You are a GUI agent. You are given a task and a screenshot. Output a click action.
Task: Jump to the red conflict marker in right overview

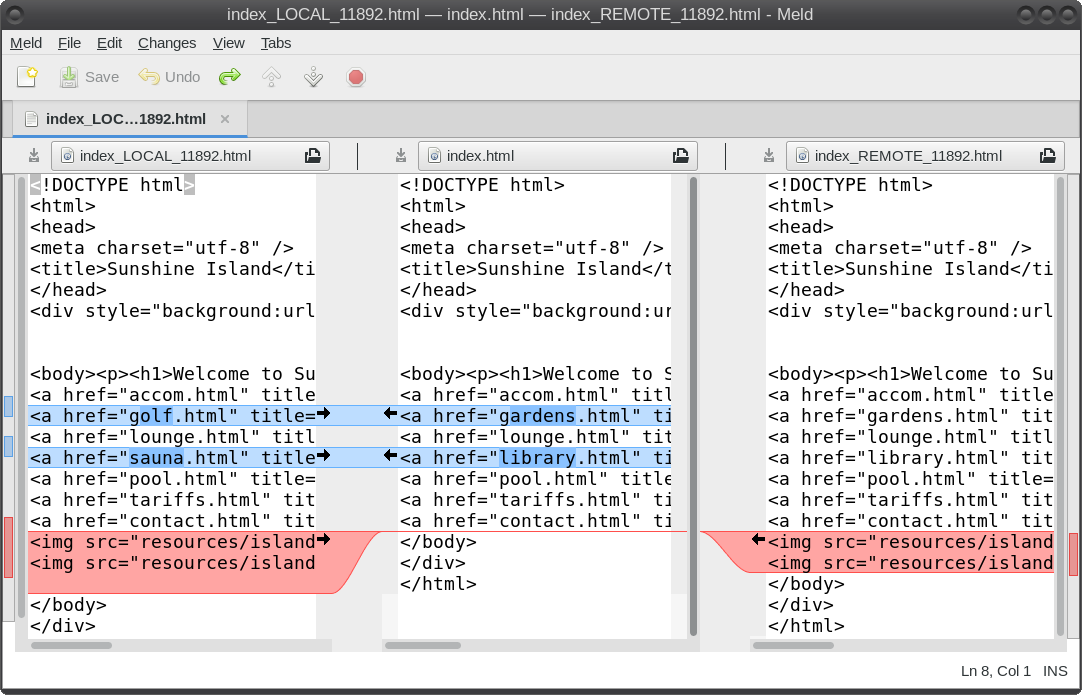(1074, 554)
